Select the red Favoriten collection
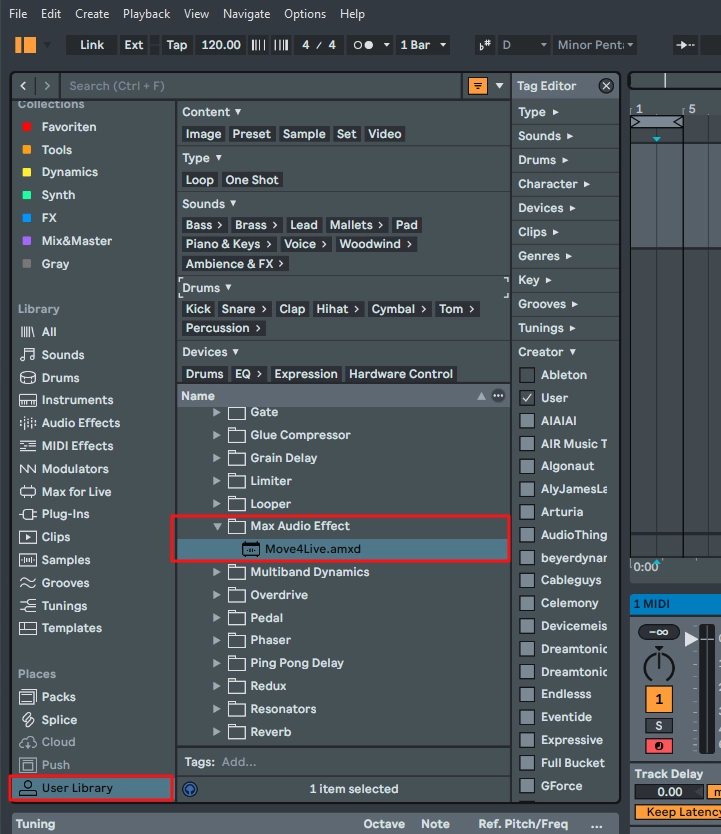721x834 pixels. [69, 127]
